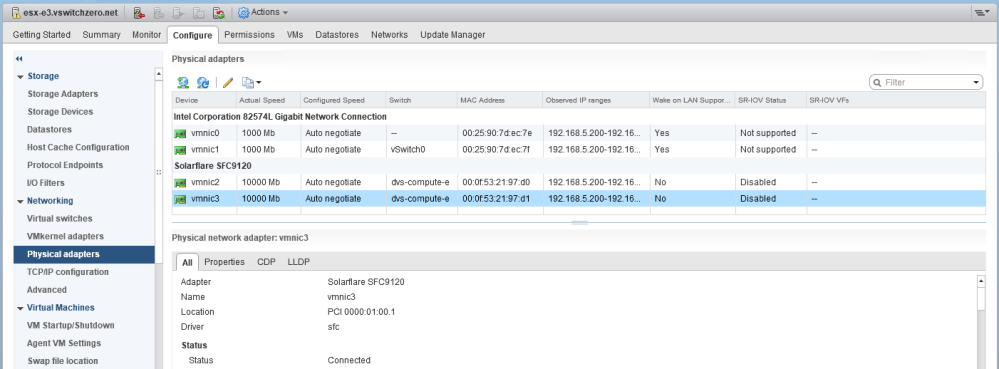Select the Properties sub-tab

coord(224,262)
